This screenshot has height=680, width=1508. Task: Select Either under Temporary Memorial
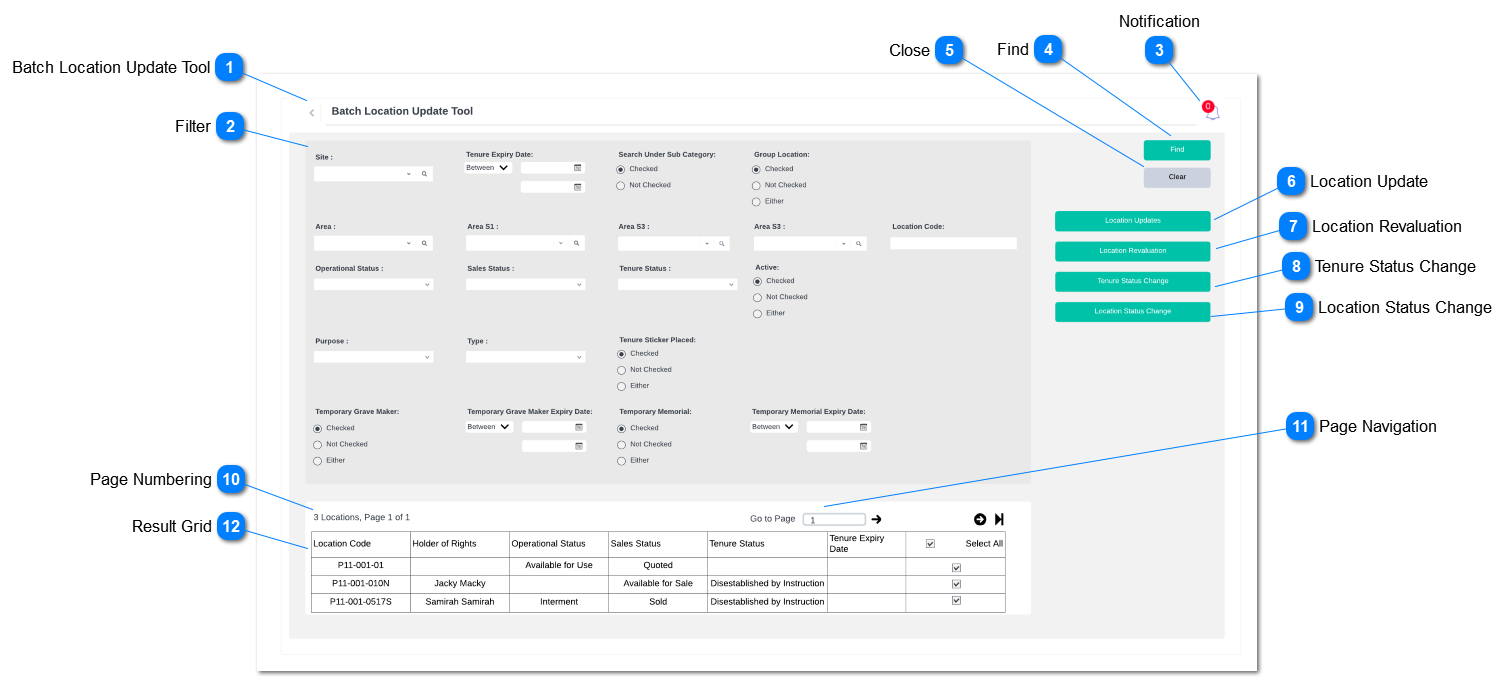(621, 461)
